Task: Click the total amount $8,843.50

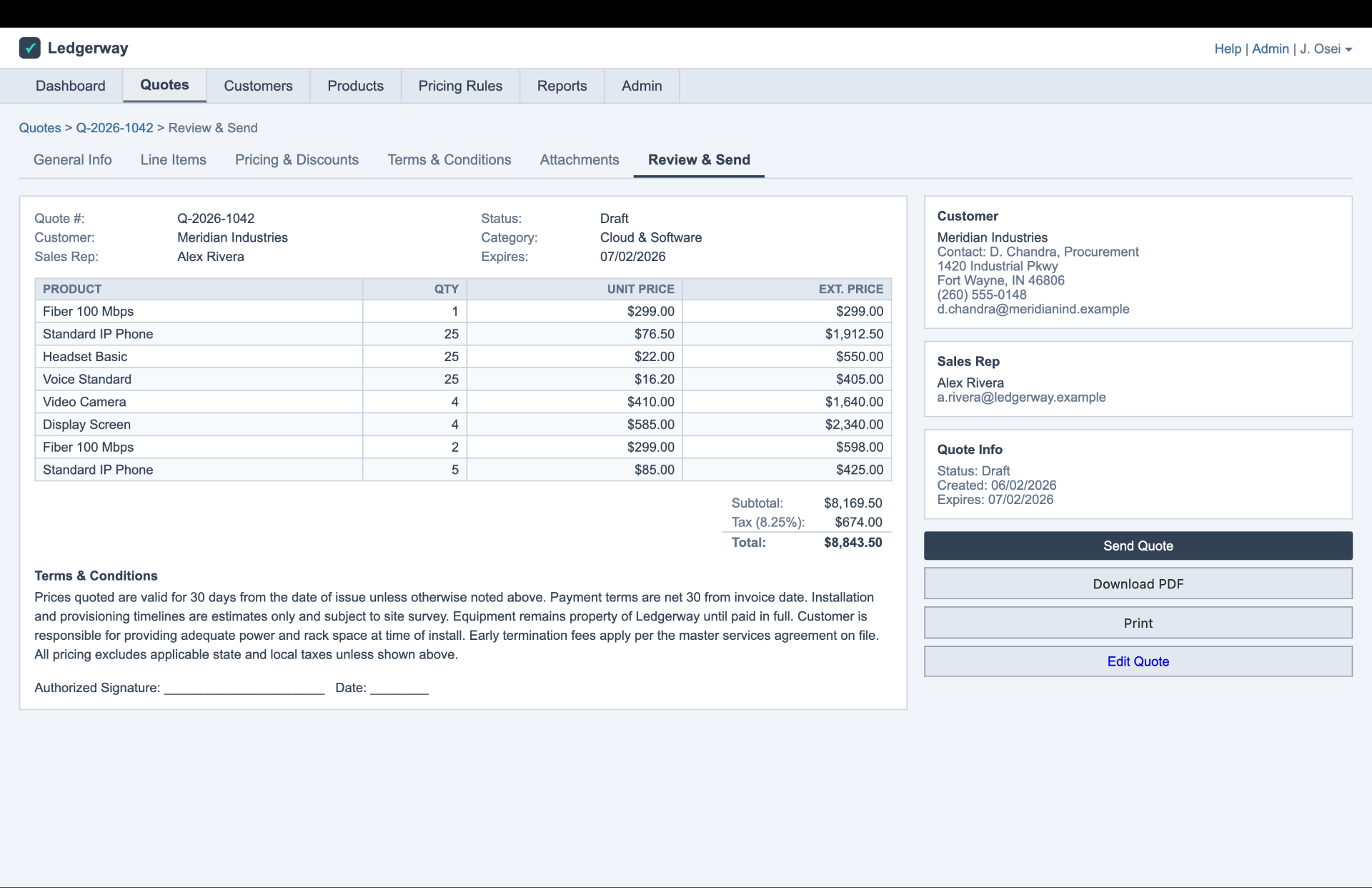Action: click(852, 543)
